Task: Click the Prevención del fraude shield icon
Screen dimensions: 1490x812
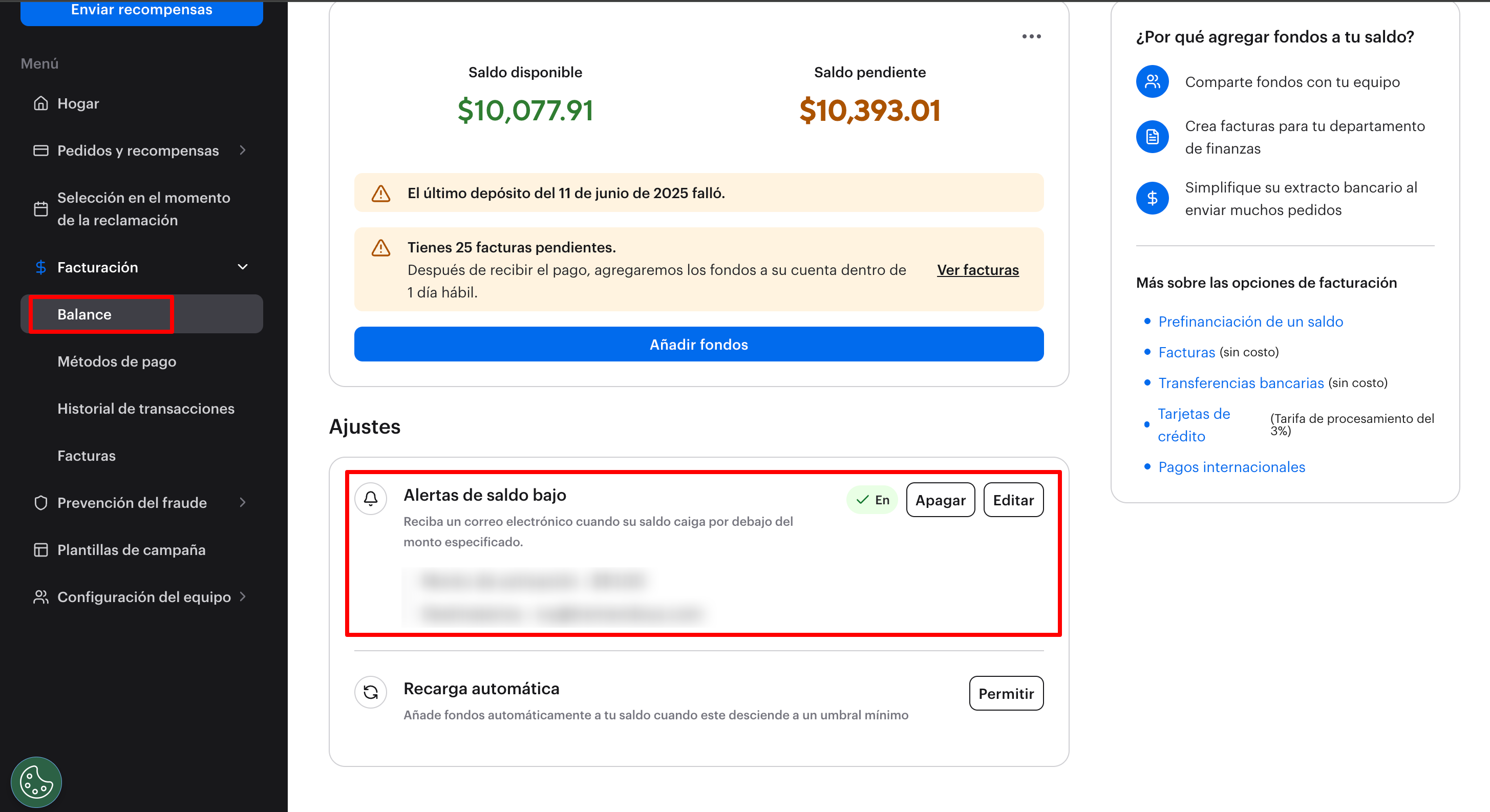Action: 40,503
